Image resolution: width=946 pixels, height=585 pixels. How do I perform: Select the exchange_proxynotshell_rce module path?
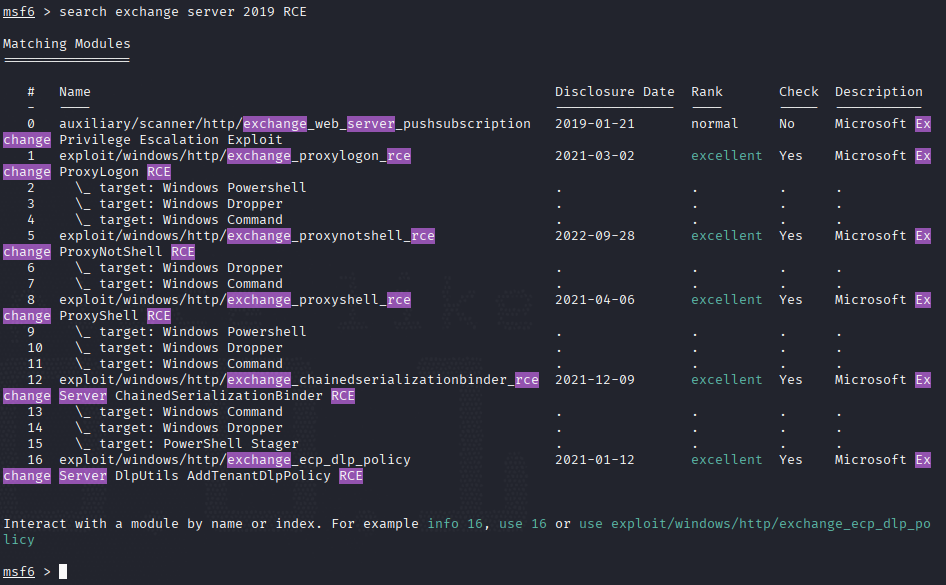tap(247, 236)
